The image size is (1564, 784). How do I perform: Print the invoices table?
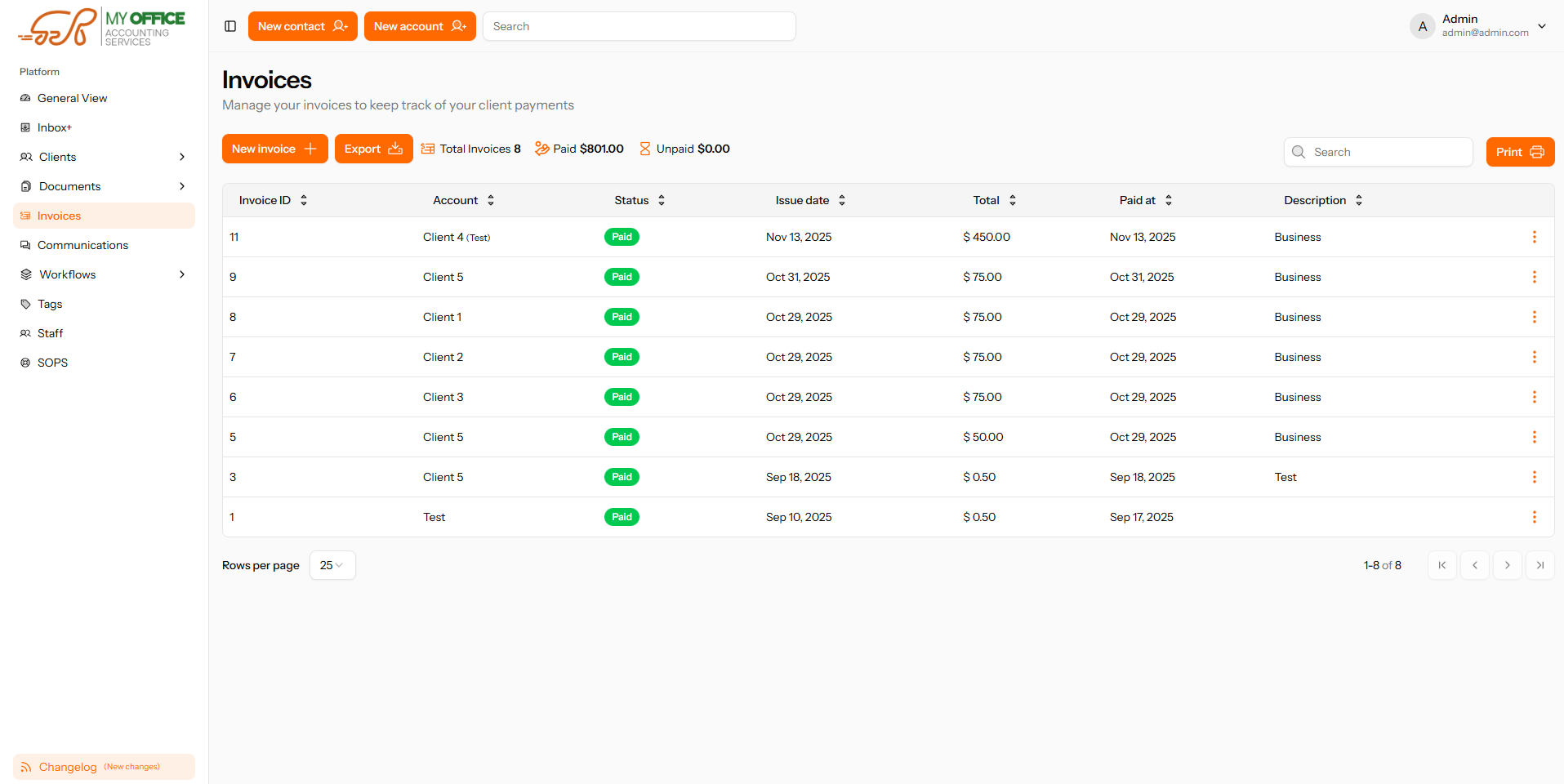1520,152
